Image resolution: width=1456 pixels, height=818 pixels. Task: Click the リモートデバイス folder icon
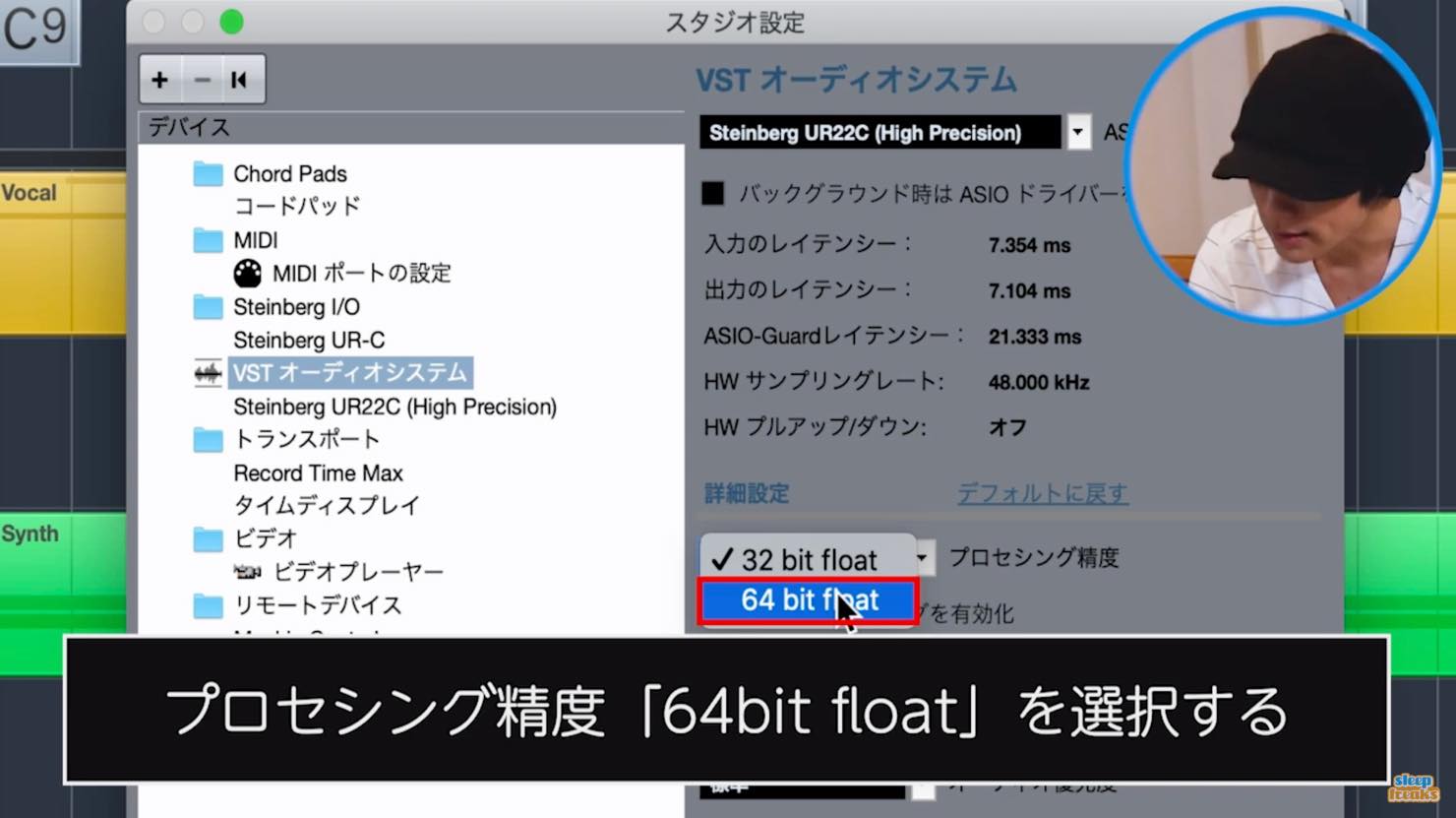208,605
